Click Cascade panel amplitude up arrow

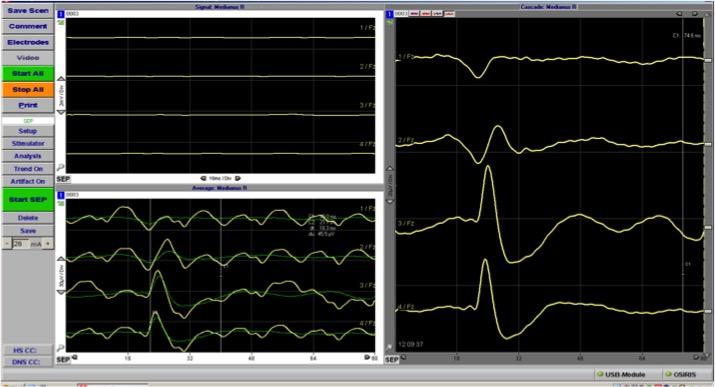point(389,168)
